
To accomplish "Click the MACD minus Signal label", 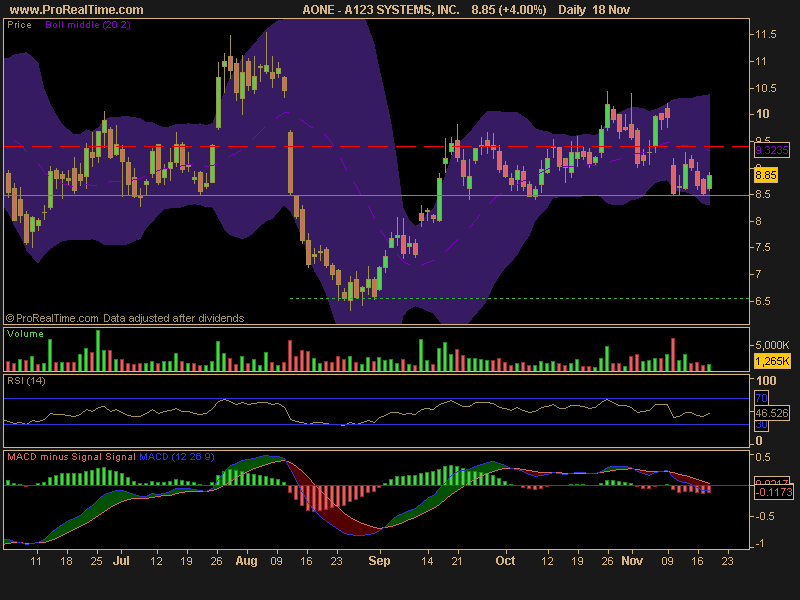I will pos(56,457).
